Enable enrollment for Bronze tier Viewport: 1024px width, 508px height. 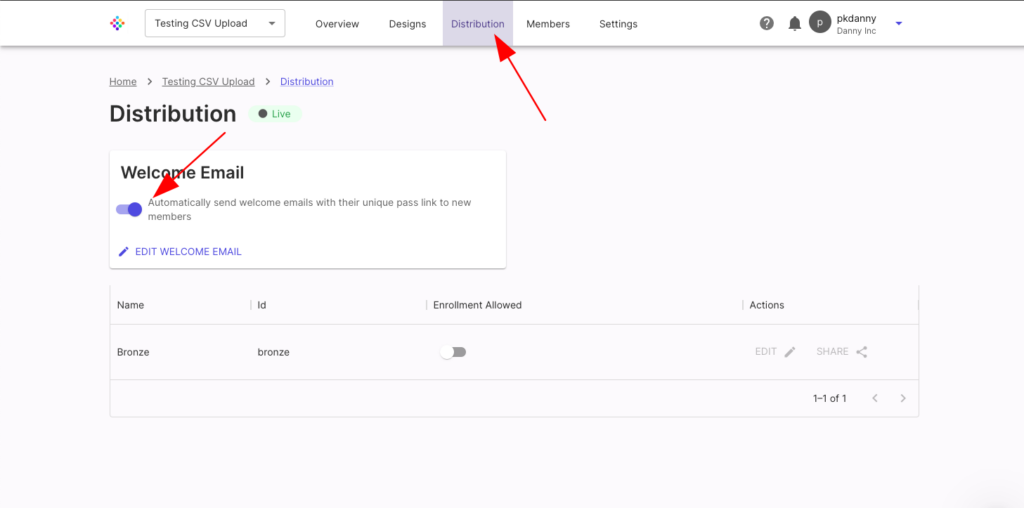pyautogui.click(x=453, y=352)
